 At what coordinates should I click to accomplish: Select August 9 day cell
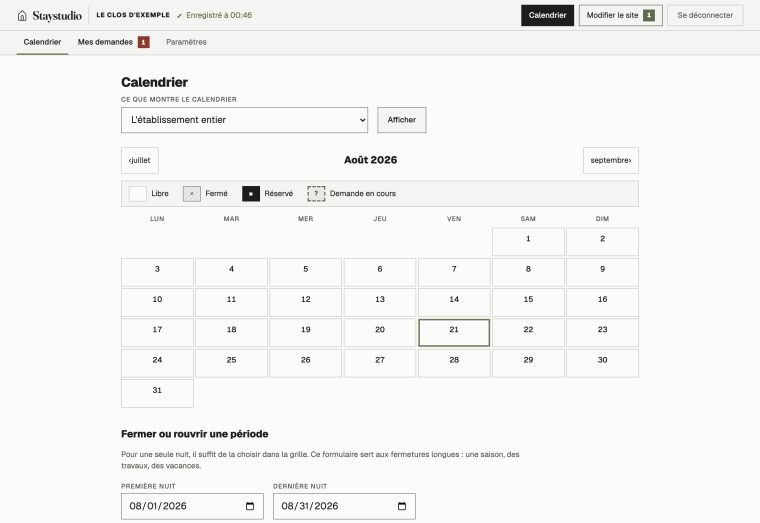pos(602,272)
